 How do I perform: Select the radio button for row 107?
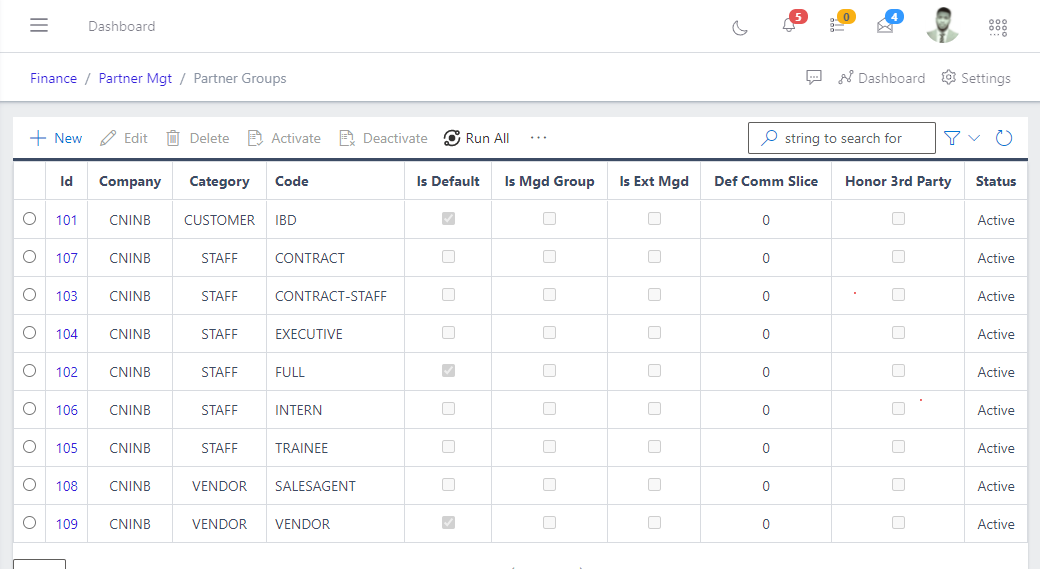[x=29, y=256]
